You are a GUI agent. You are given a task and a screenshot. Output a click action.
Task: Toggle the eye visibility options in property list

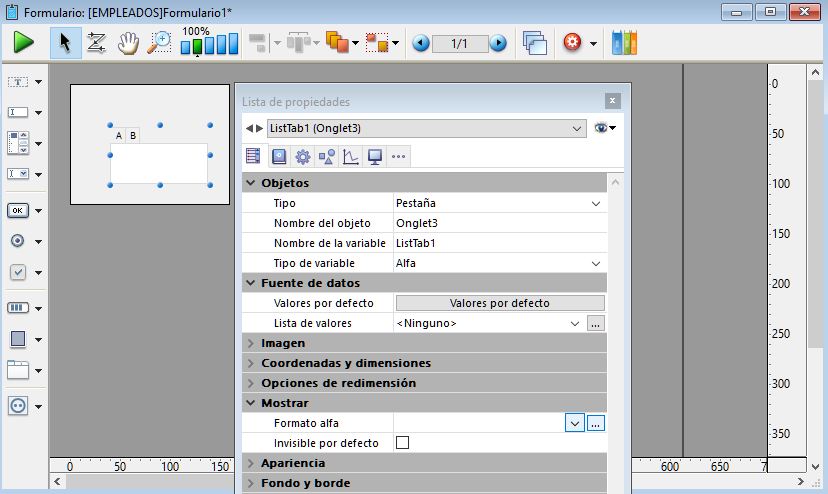(x=604, y=128)
